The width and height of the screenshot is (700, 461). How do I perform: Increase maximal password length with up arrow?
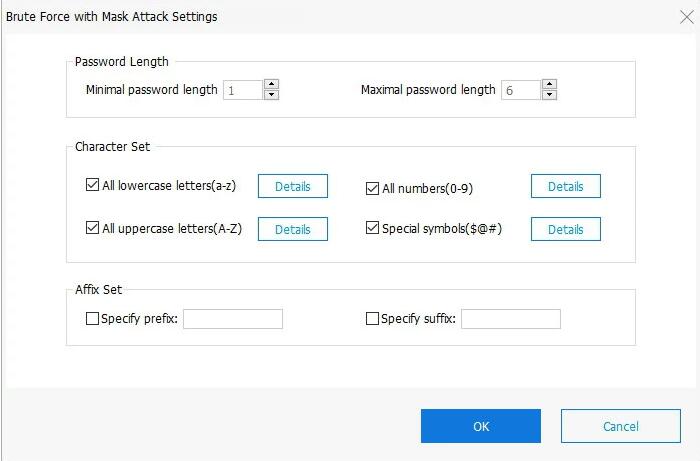(x=550, y=84)
